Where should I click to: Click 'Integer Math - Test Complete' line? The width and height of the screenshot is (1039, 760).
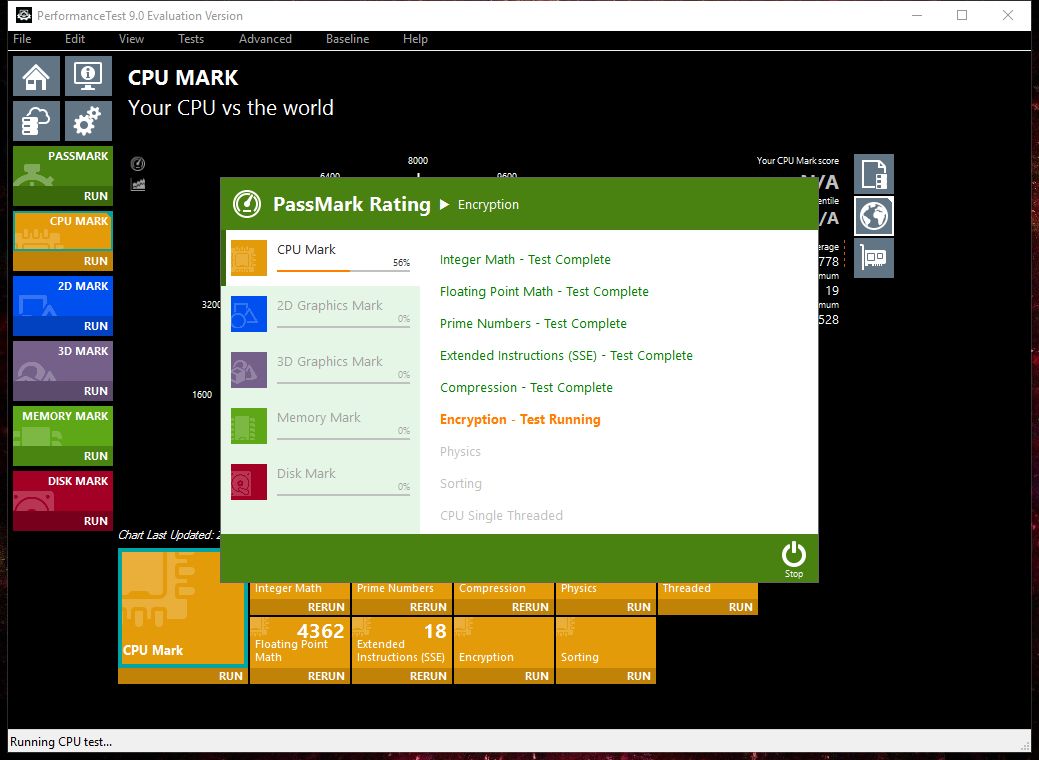point(525,260)
